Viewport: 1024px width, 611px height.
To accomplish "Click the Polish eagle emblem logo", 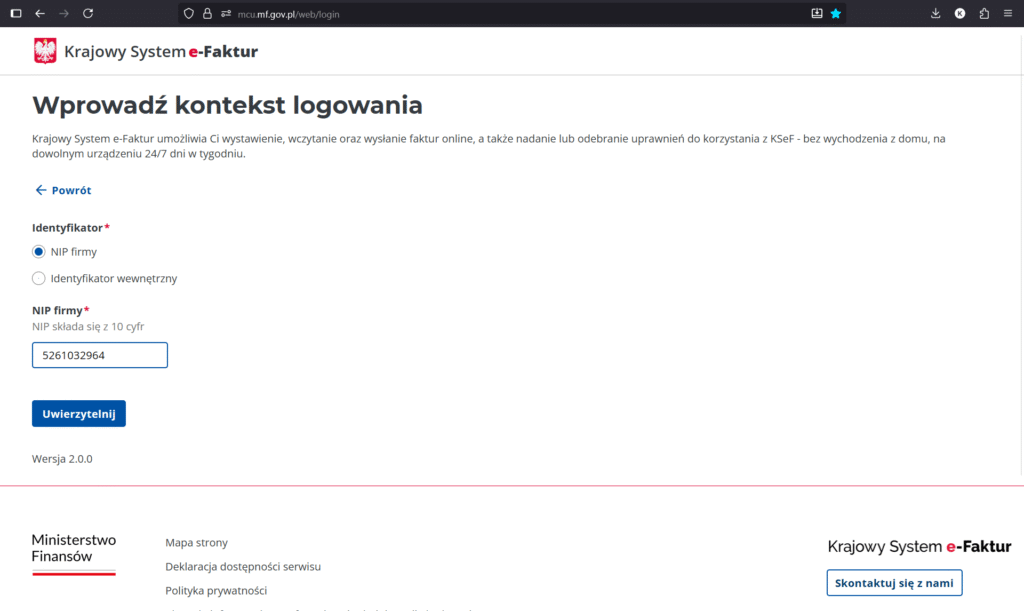I will click(x=45, y=51).
